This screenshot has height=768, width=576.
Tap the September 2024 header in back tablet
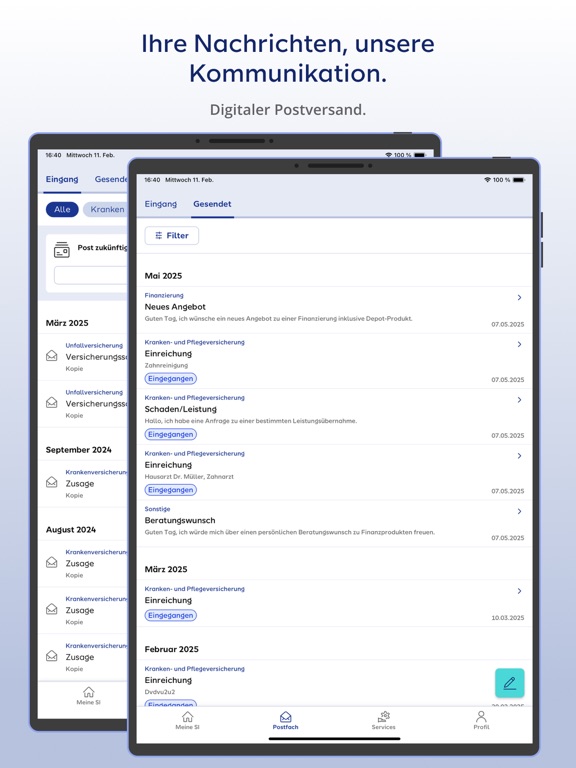click(78, 450)
